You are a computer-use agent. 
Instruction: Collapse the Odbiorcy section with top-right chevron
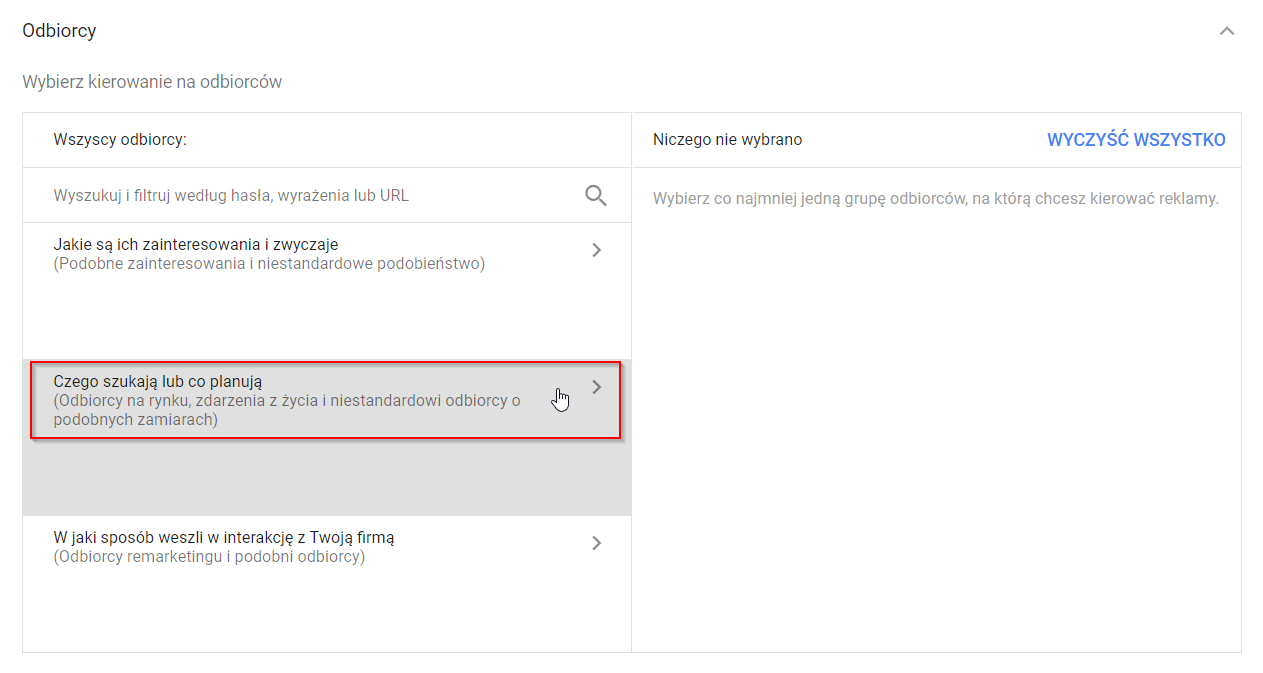(1226, 31)
